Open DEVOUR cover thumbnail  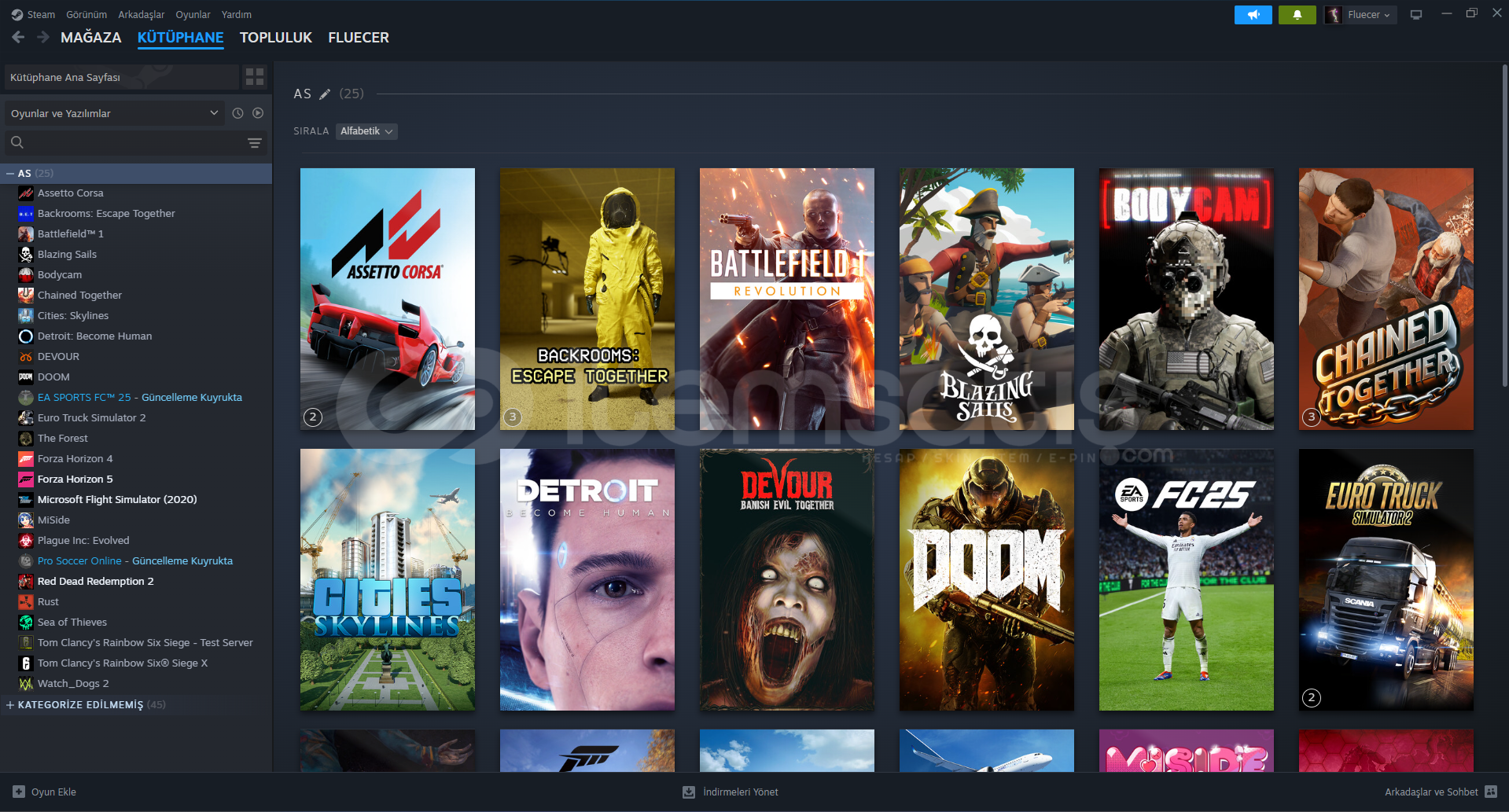click(787, 579)
